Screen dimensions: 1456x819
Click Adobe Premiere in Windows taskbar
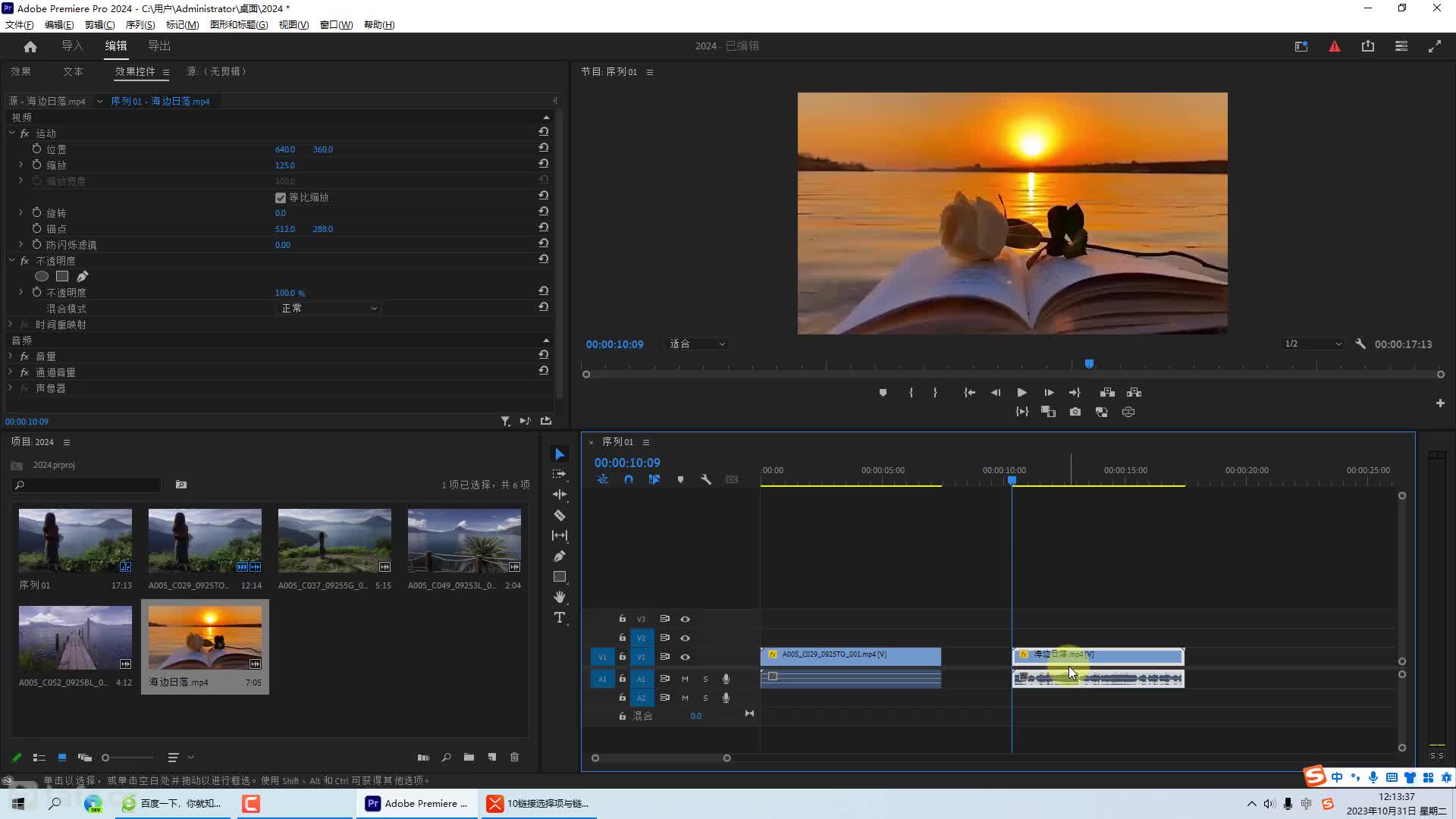pyautogui.click(x=416, y=803)
